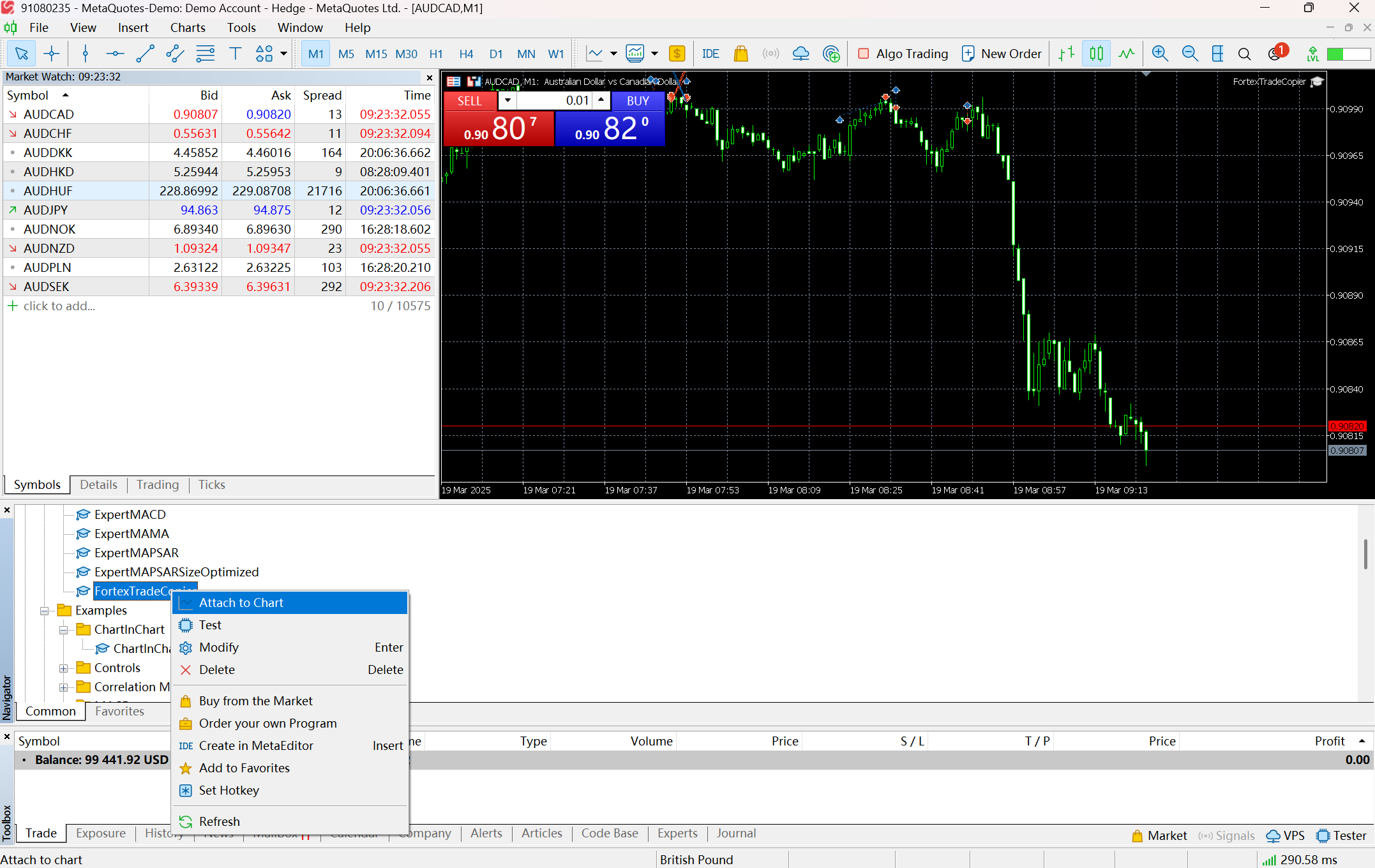The width and height of the screenshot is (1375, 868).
Task: Open the Signals toolbar icon
Action: pyautogui.click(x=770, y=54)
